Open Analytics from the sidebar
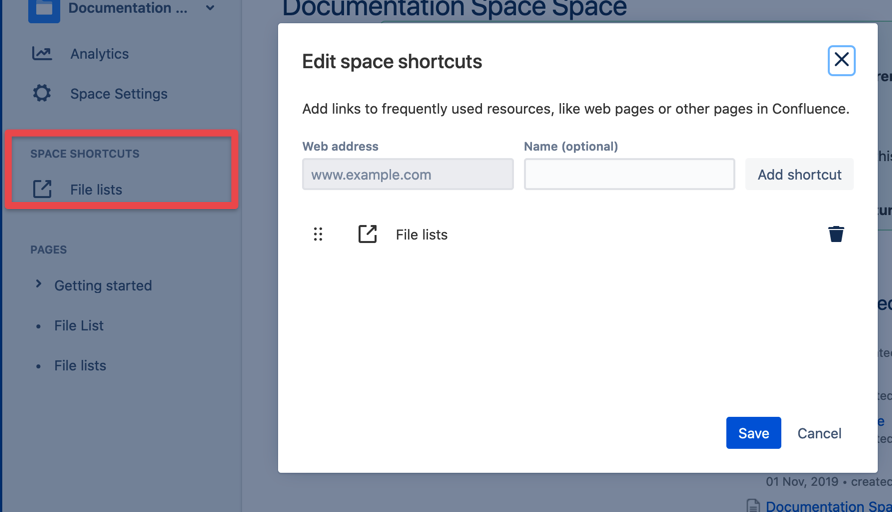Image resolution: width=892 pixels, height=512 pixels. coord(99,54)
